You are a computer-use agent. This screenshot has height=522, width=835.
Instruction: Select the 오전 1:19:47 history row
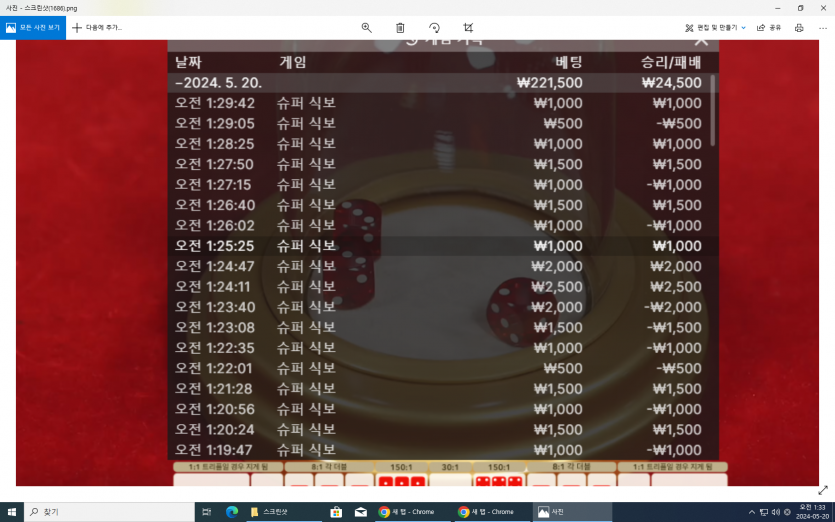(443, 450)
